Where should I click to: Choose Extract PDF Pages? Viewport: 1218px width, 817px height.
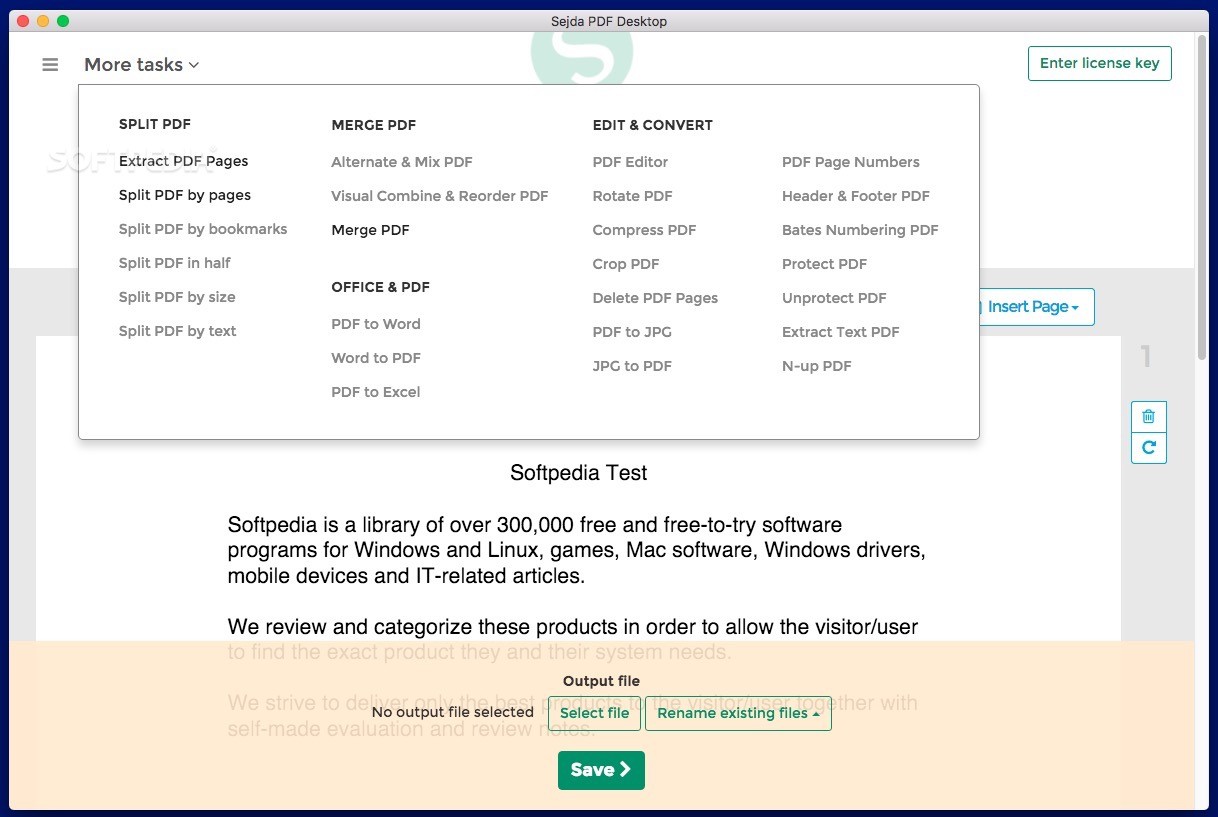(183, 161)
